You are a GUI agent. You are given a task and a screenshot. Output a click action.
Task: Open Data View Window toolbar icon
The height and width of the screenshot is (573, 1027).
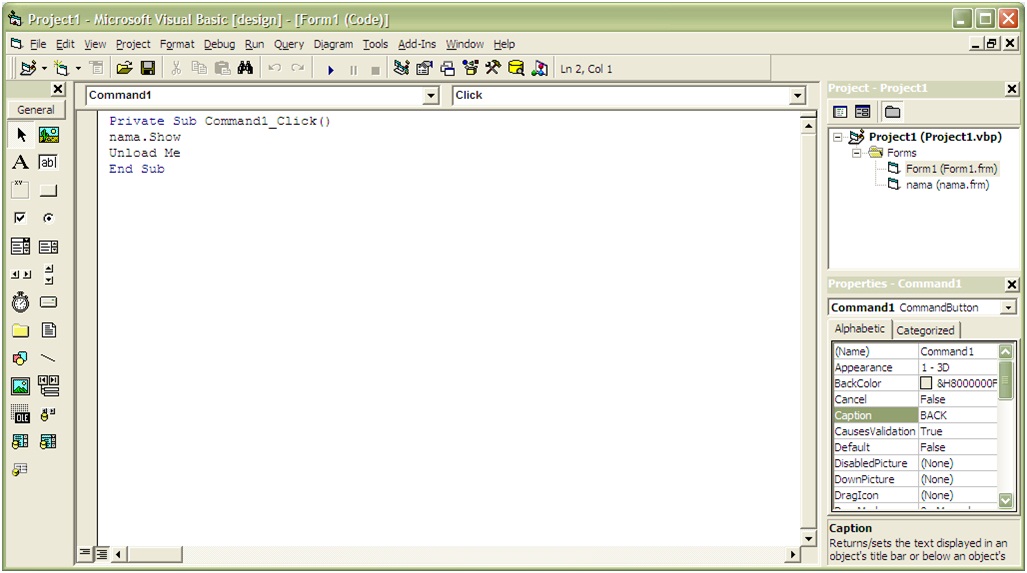tap(516, 68)
